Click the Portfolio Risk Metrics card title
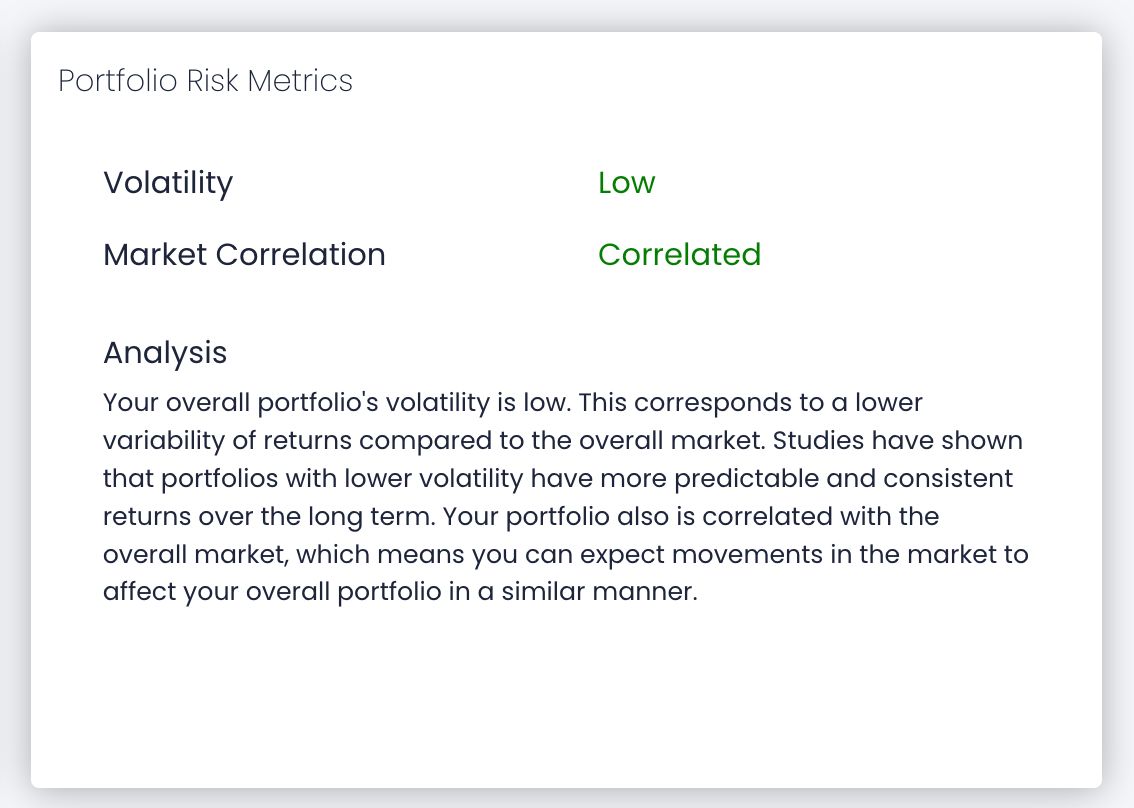Viewport: 1134px width, 808px height. pyautogui.click(x=205, y=81)
